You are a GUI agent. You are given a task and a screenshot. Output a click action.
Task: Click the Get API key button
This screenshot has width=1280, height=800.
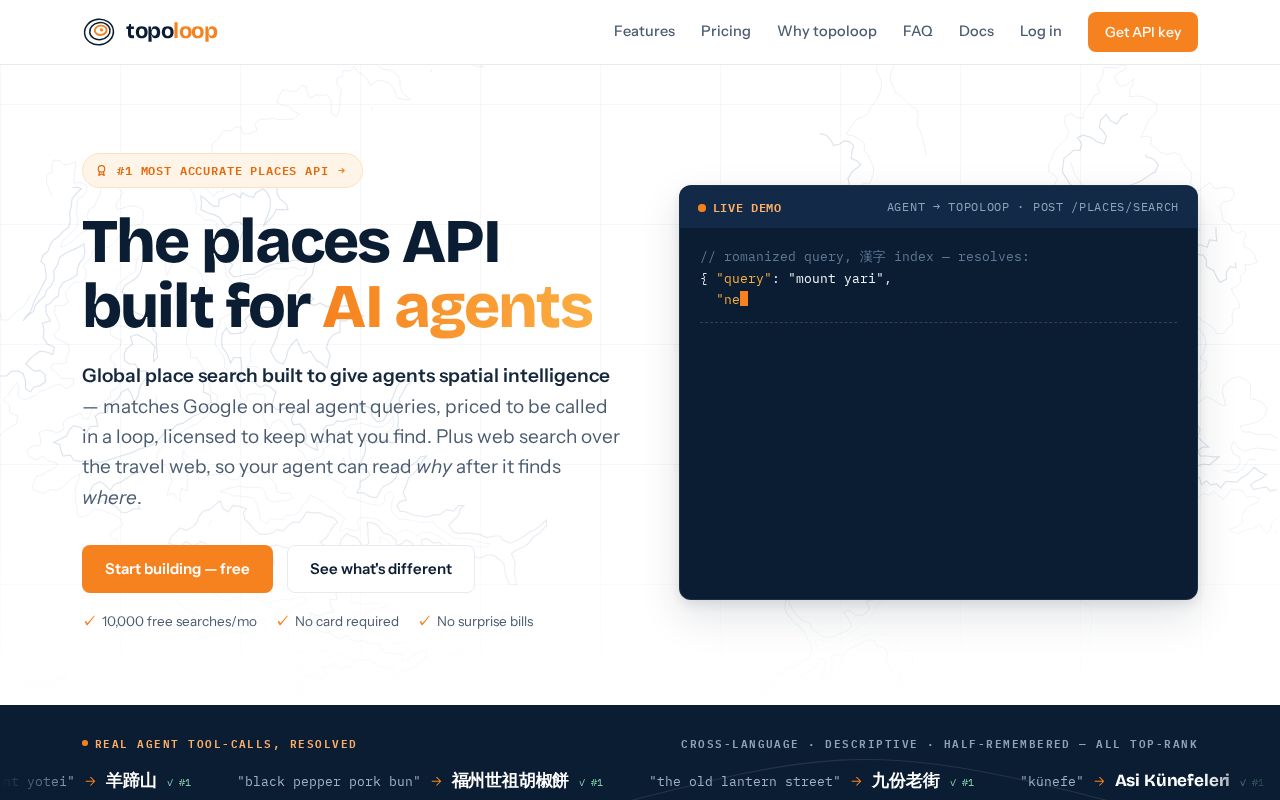pos(1143,32)
